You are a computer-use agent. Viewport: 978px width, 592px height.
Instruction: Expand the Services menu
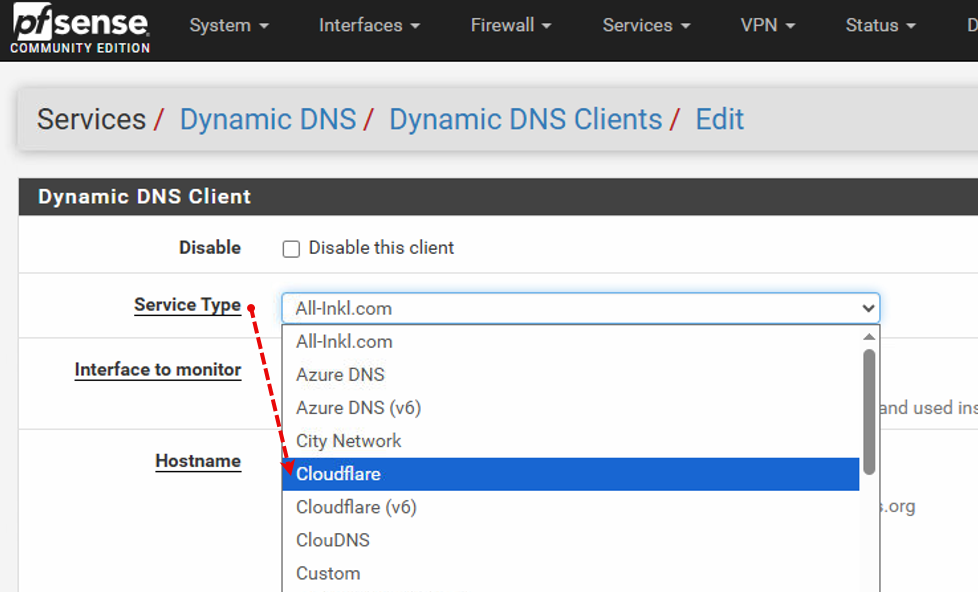tap(646, 26)
